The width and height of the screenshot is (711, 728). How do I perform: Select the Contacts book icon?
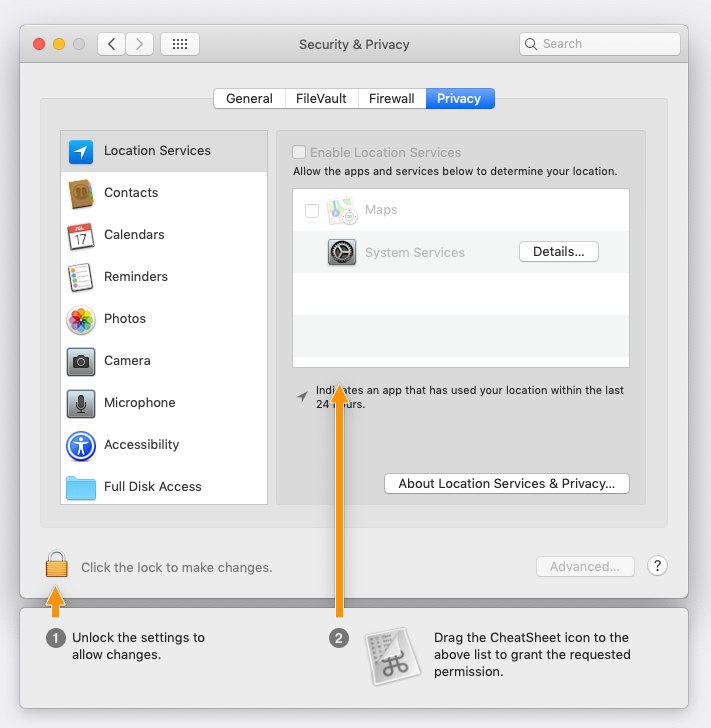click(x=81, y=194)
